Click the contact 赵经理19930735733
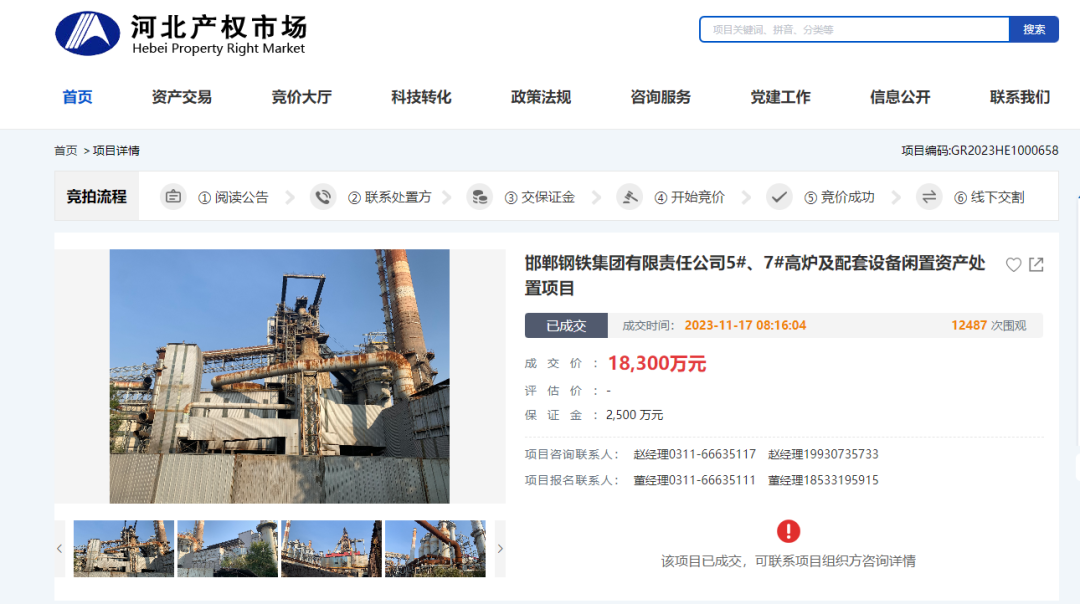This screenshot has height=604, width=1080. coord(823,455)
